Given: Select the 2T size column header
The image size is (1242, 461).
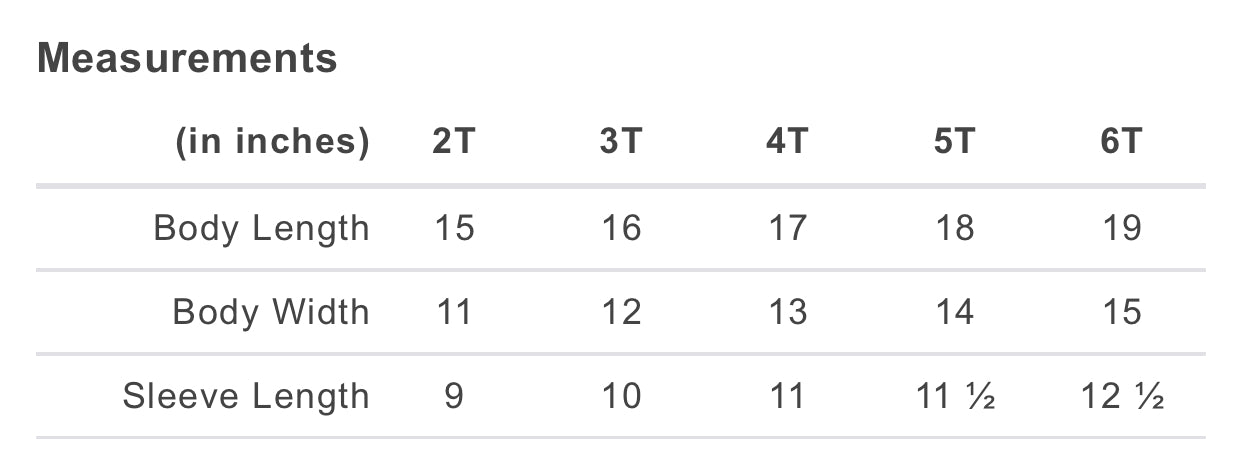Looking at the screenshot, I should (x=454, y=142).
